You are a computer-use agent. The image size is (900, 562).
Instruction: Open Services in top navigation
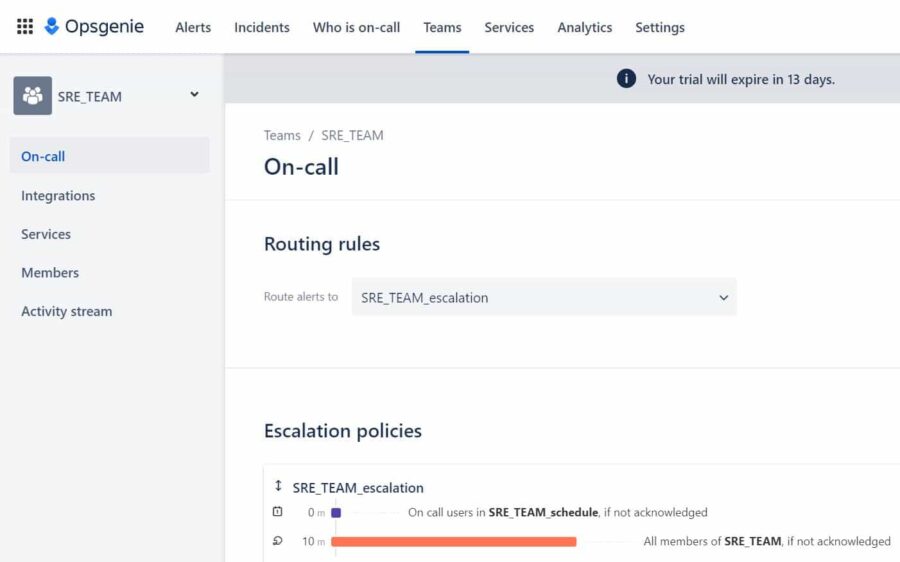click(x=509, y=27)
